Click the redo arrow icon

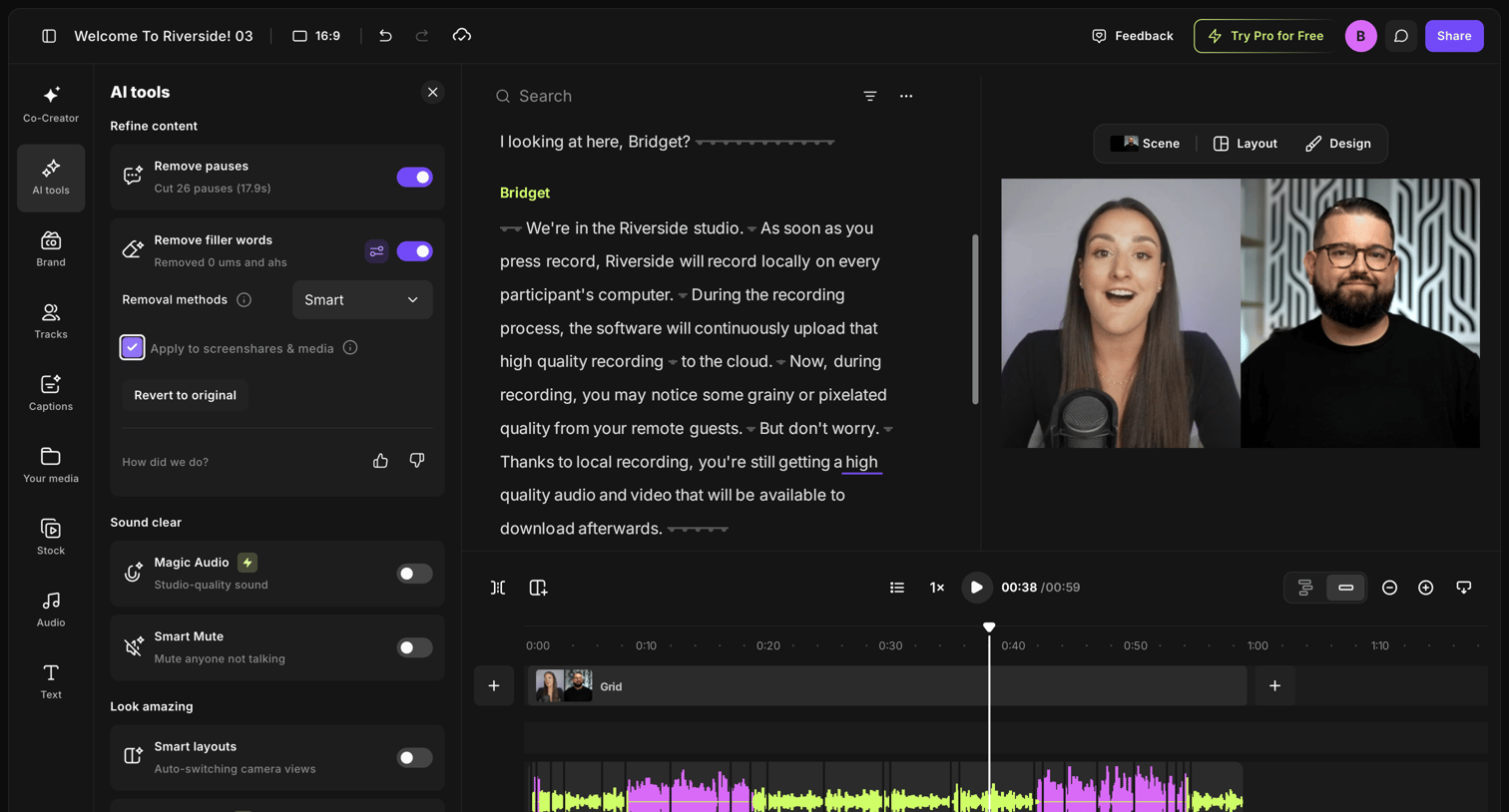click(422, 36)
